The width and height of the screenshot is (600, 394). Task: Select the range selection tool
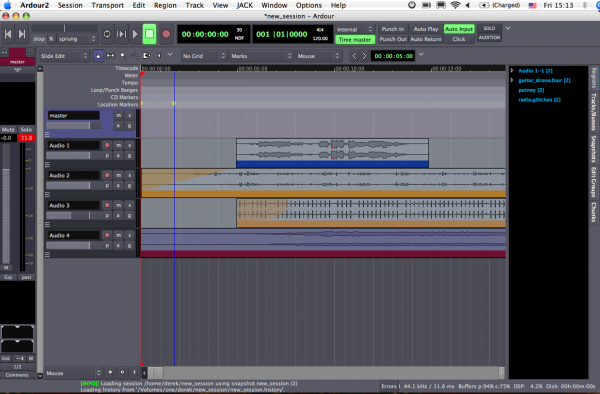(x=110, y=56)
